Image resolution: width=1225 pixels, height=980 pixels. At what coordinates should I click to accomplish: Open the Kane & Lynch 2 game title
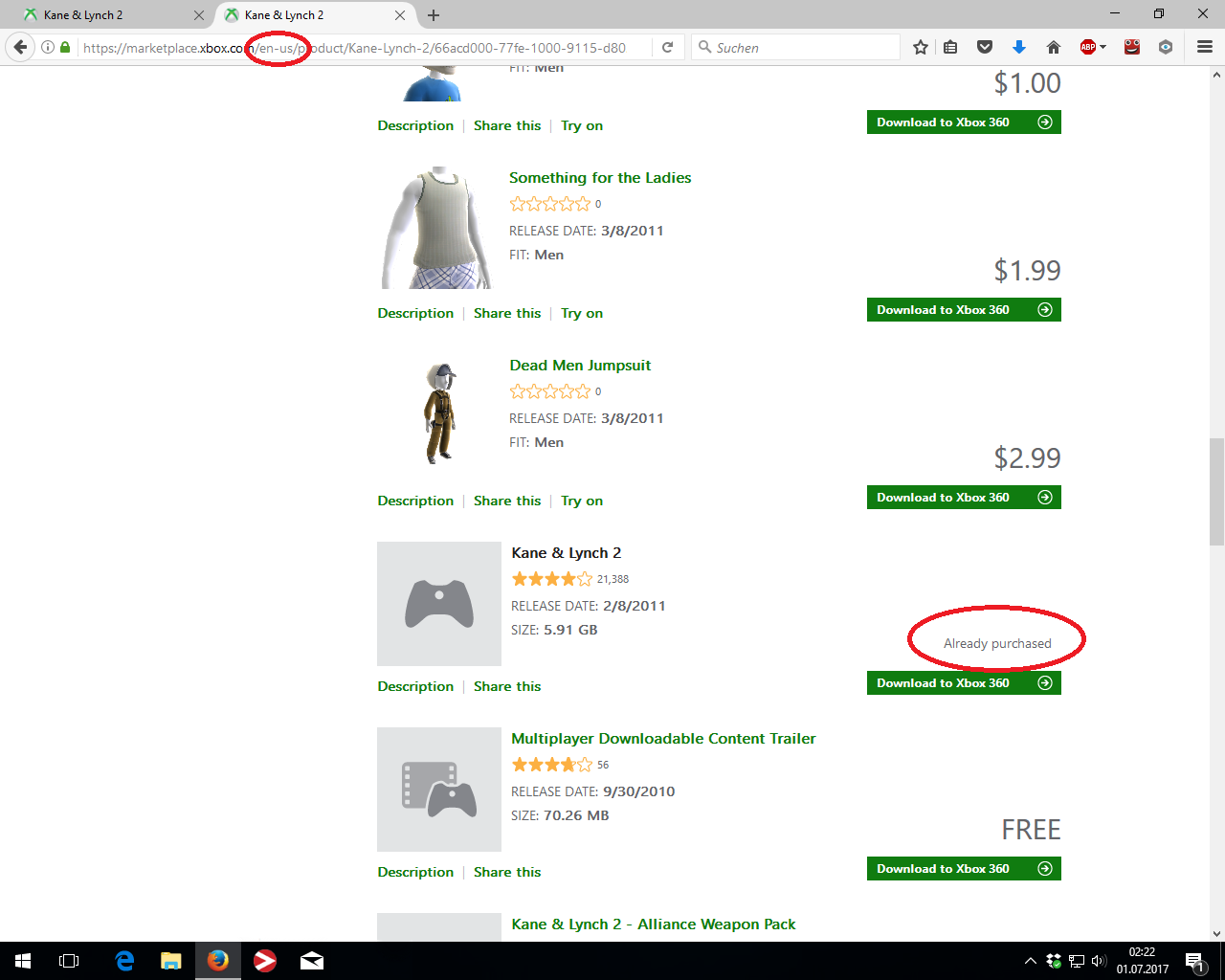[x=567, y=553]
